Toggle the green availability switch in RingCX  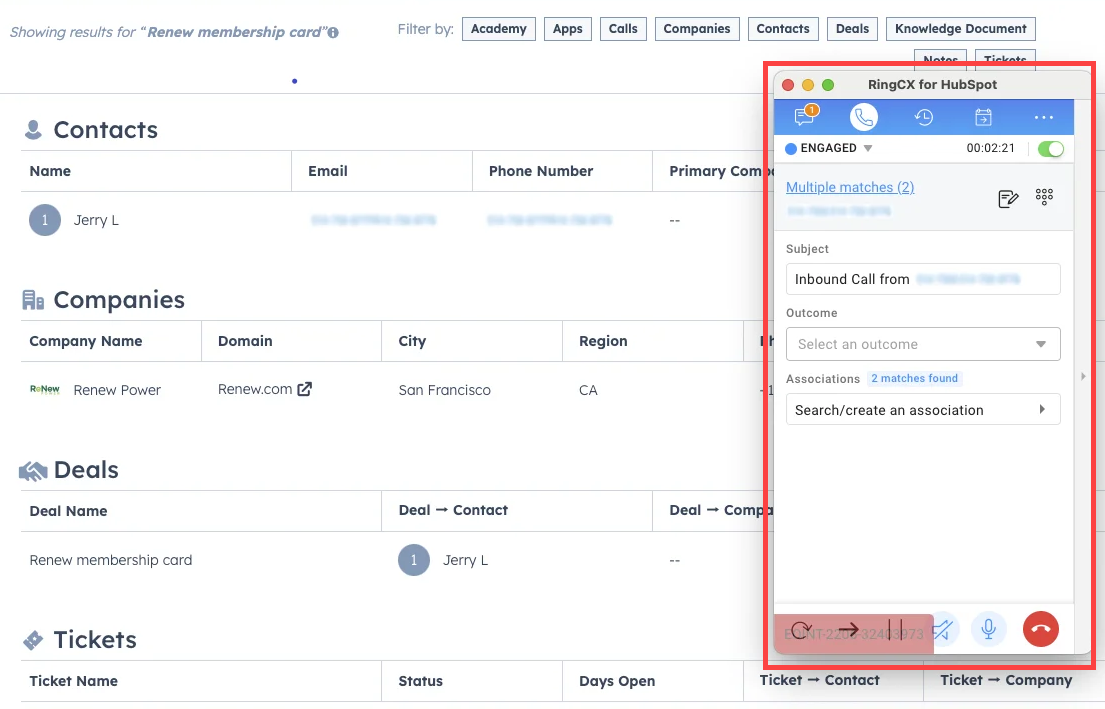coord(1051,149)
